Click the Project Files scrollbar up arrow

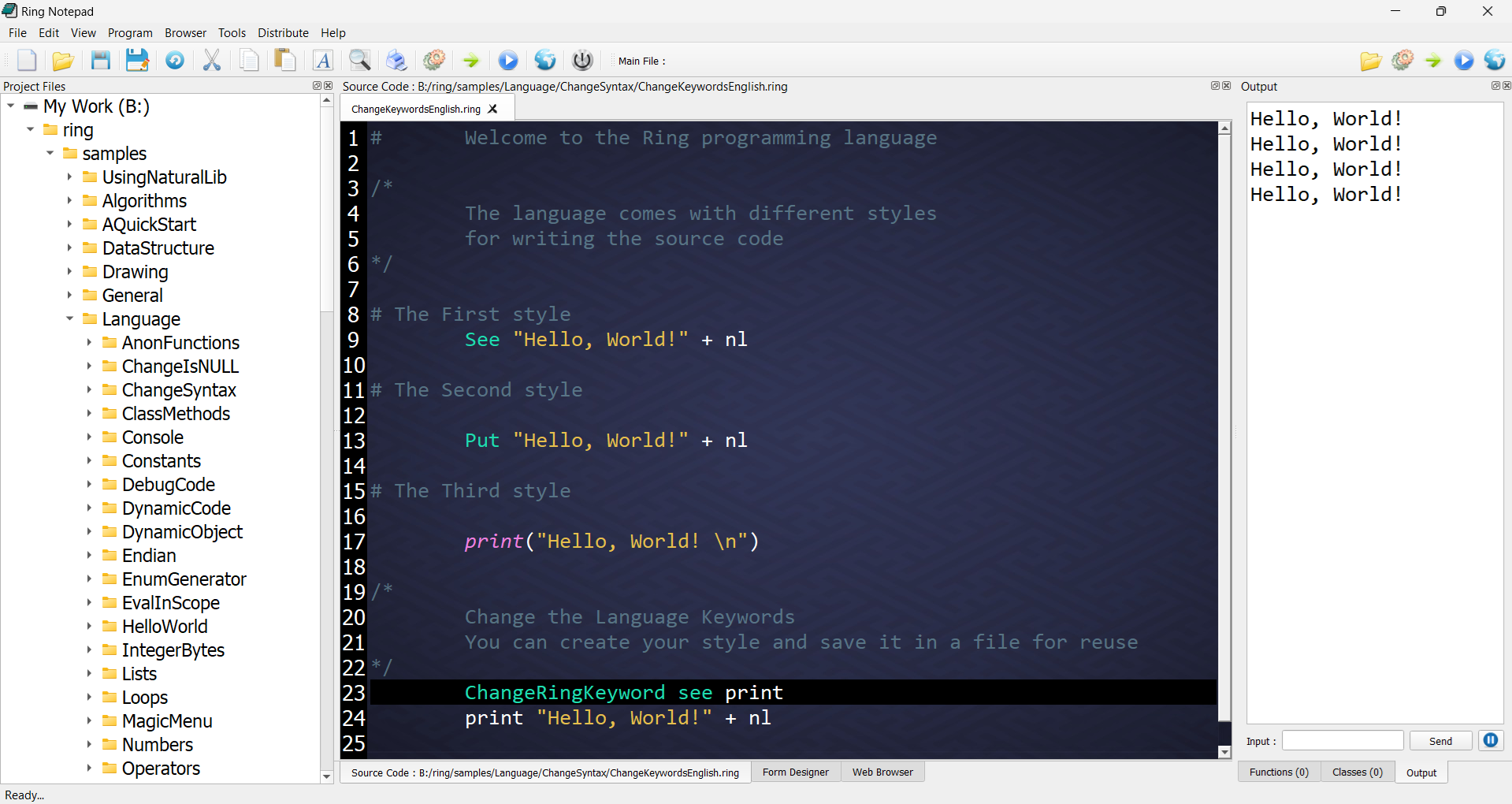(x=327, y=101)
